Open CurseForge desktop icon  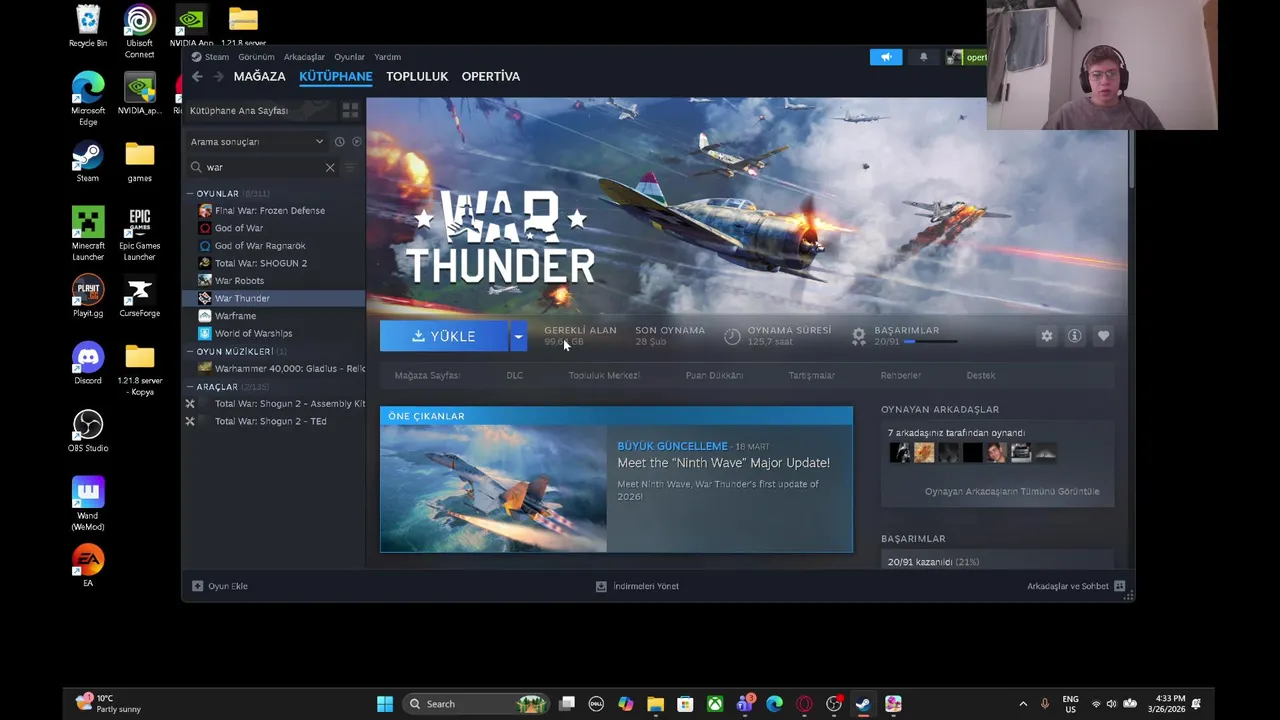(x=139, y=298)
